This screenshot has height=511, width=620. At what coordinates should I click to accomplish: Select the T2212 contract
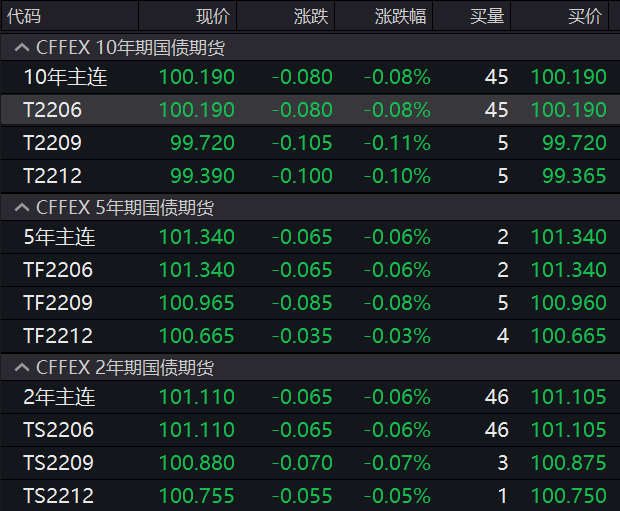(52, 176)
